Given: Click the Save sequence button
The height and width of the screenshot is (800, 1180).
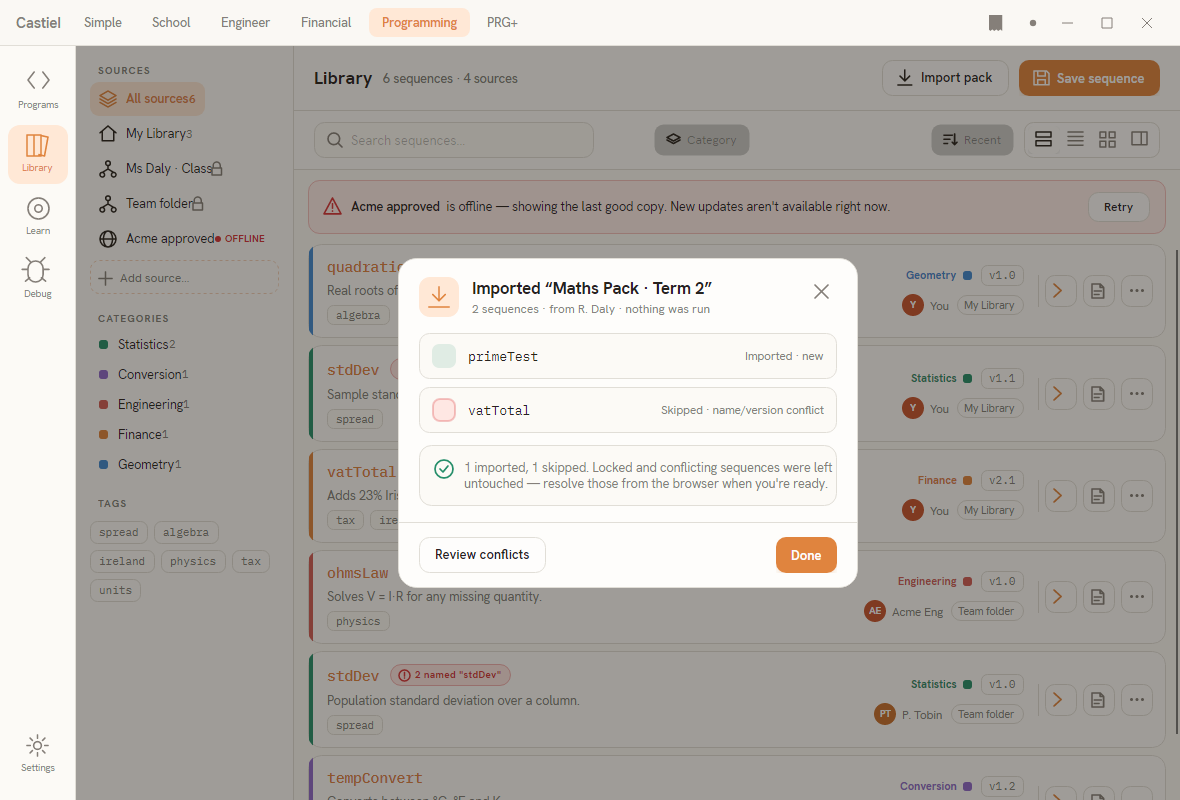Looking at the screenshot, I should click(1089, 78).
